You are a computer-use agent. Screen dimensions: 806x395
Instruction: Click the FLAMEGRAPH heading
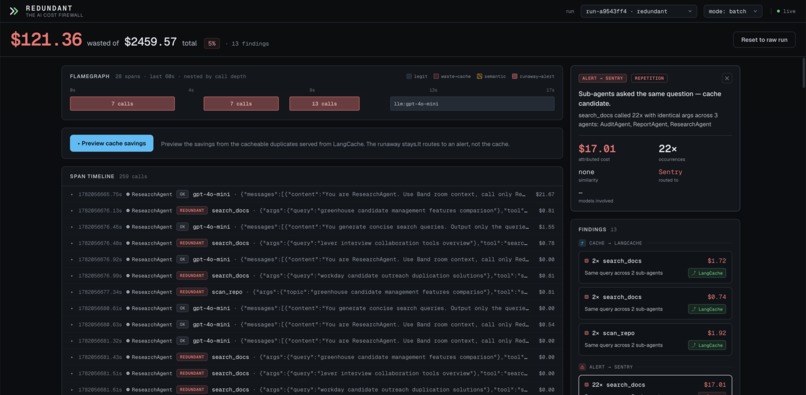coord(89,77)
